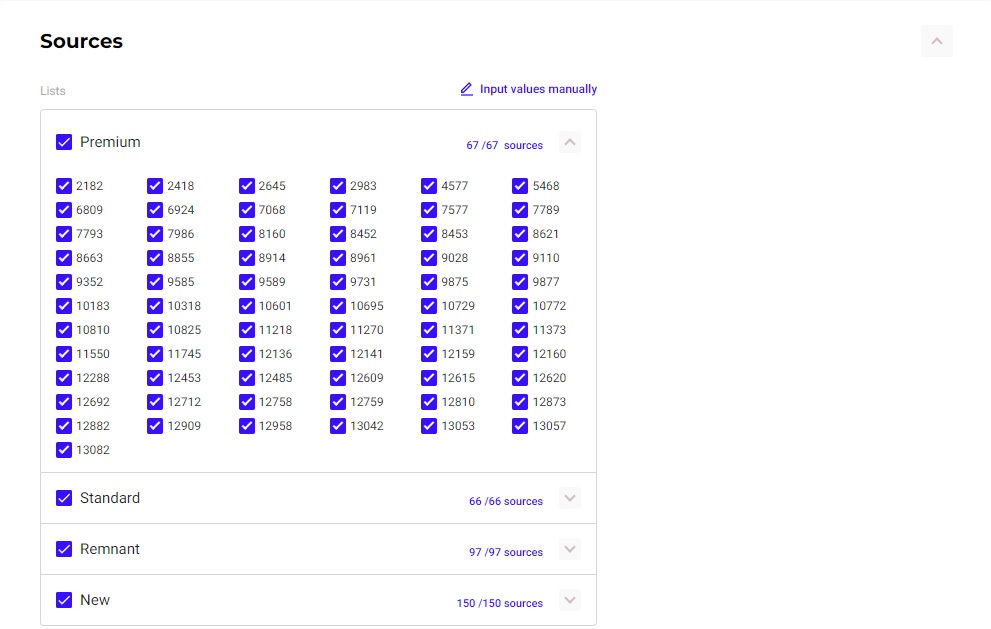
Task: Click the 67/67 sources count label
Action: tap(504, 145)
